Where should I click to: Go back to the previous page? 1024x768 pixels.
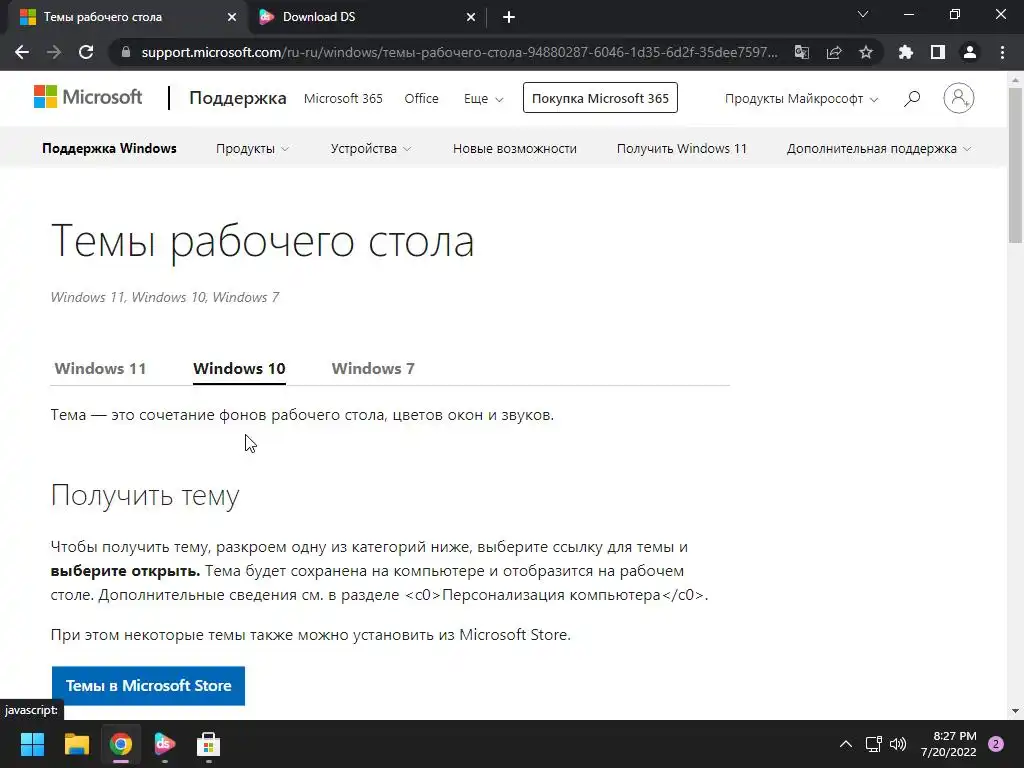point(22,52)
